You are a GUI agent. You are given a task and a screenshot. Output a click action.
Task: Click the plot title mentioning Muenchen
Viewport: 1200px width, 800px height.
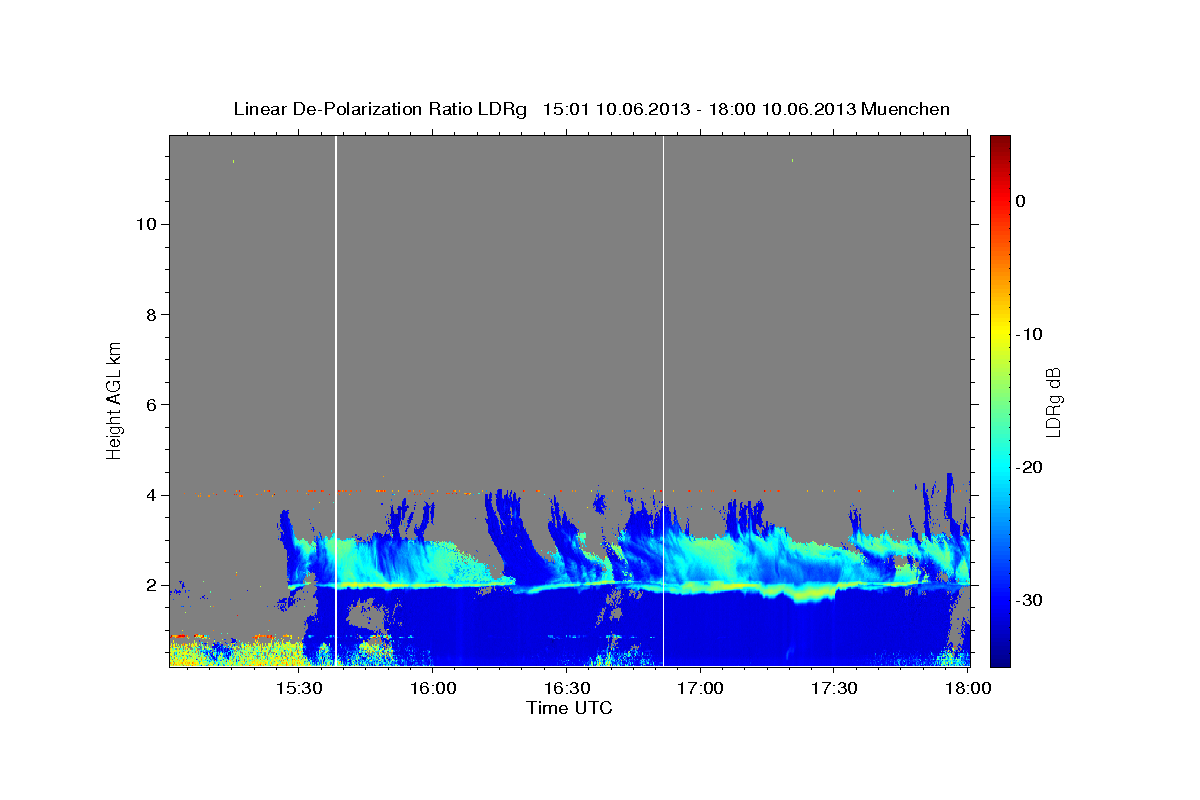coord(591,109)
